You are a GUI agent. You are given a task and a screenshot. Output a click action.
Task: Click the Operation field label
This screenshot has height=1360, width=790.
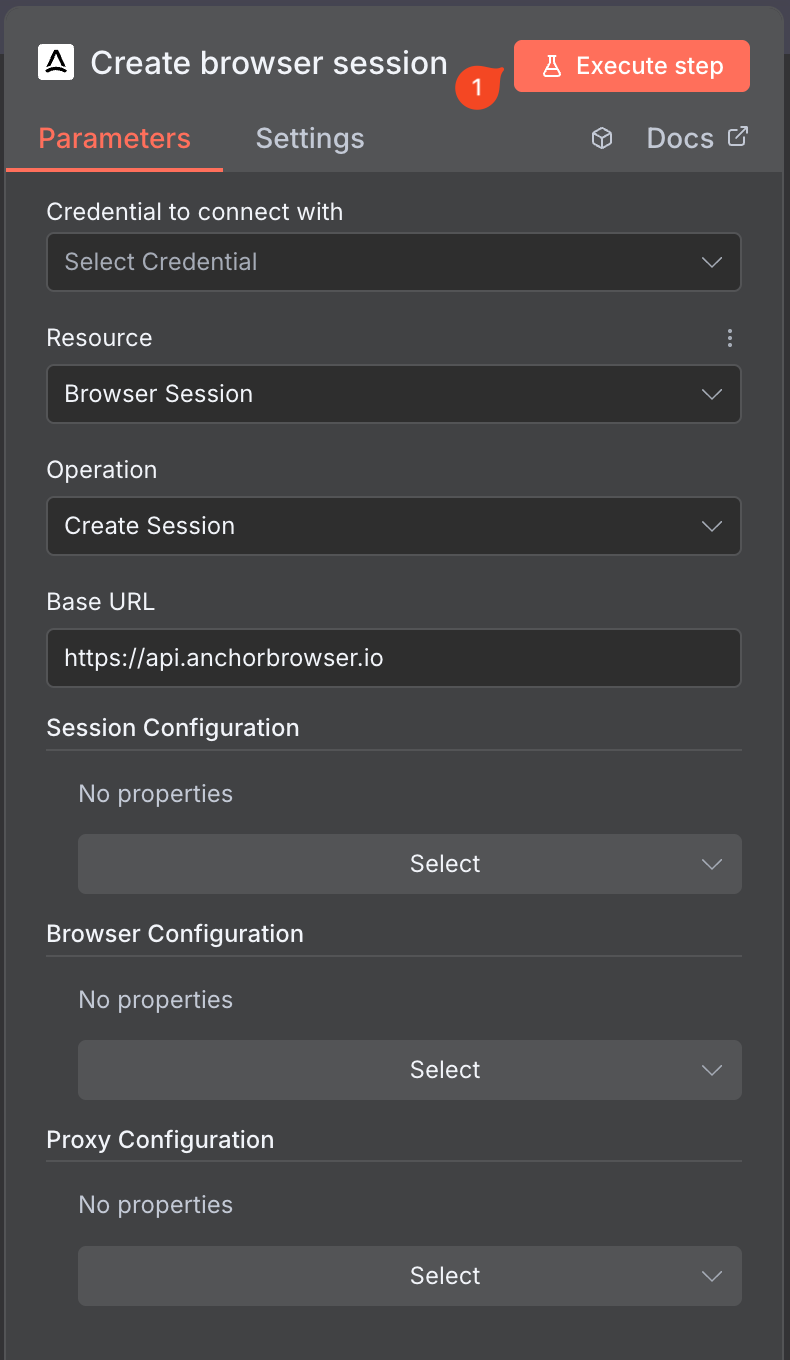point(102,470)
